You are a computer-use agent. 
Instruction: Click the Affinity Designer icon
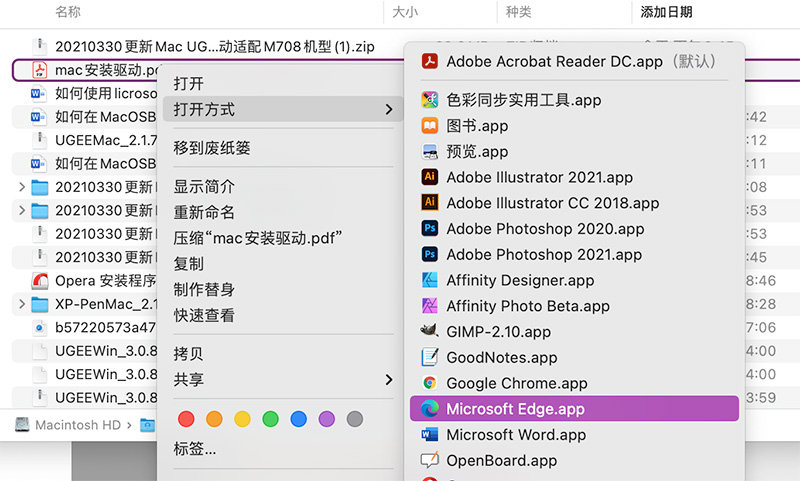430,280
